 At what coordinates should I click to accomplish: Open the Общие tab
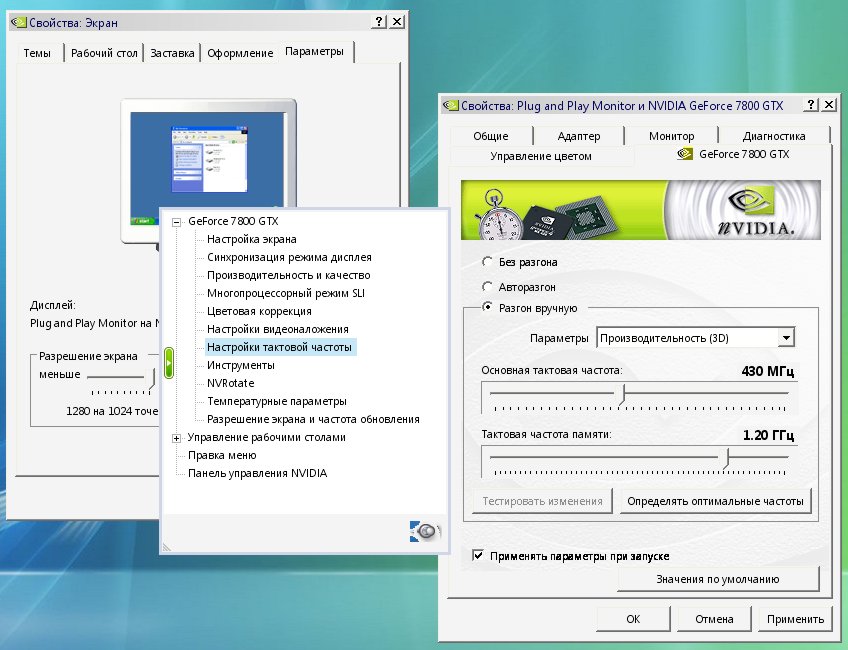[x=491, y=136]
